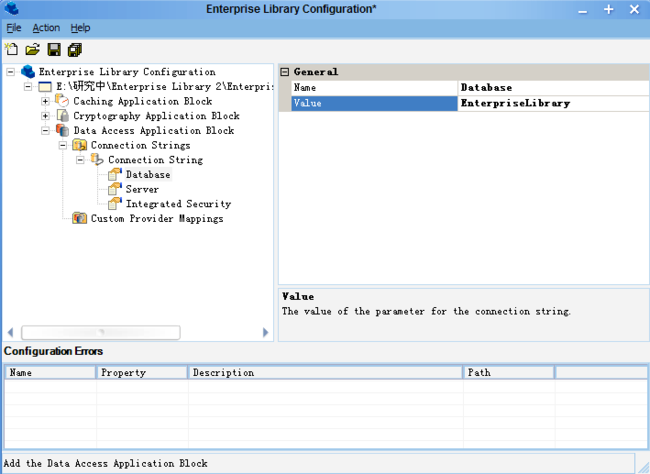This screenshot has width=650, height=474.
Task: Collapse the Data Access Application Block node
Action: pyautogui.click(x=45, y=131)
